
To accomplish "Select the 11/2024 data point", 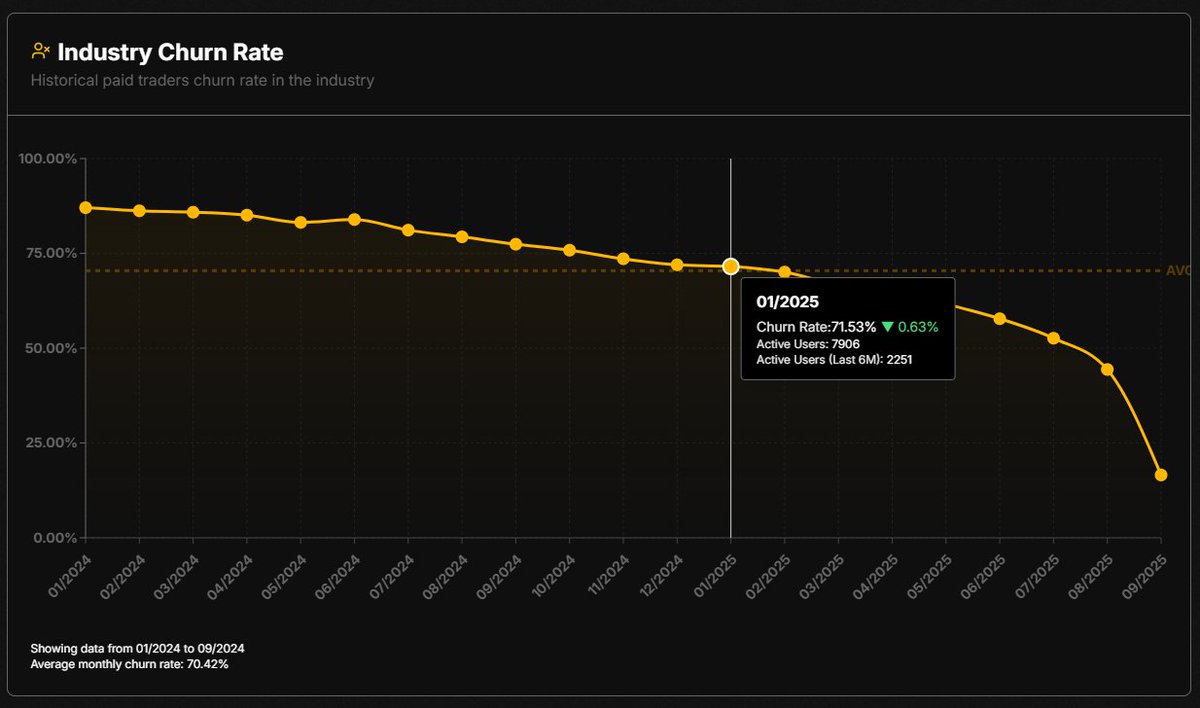I will coord(623,259).
